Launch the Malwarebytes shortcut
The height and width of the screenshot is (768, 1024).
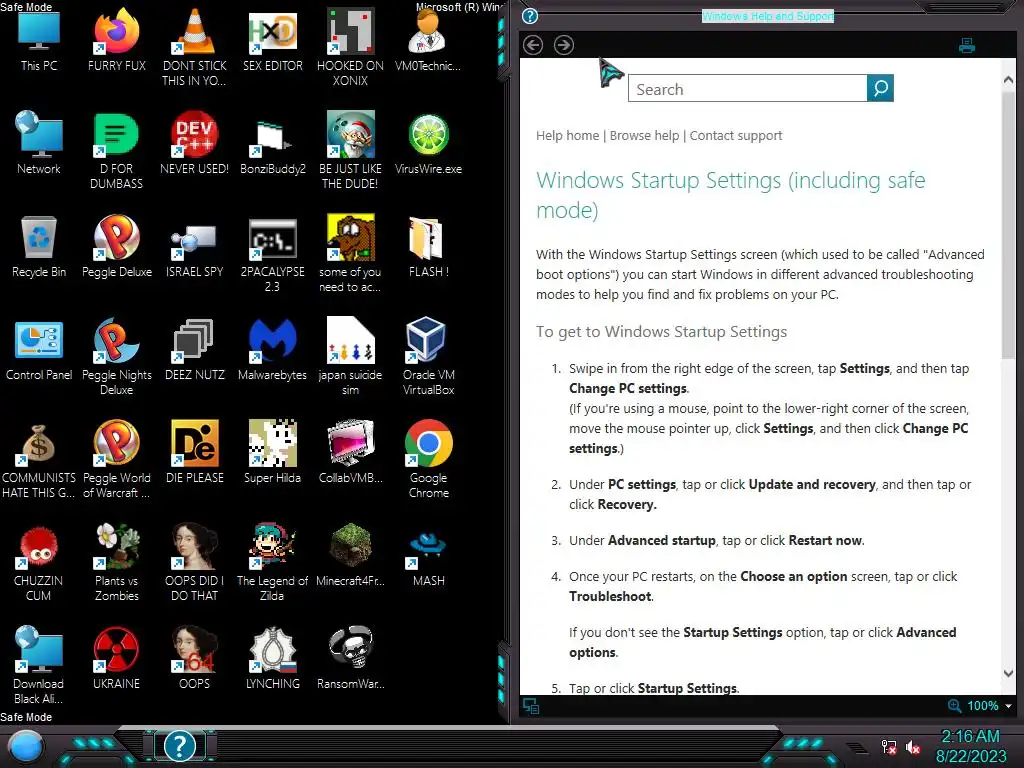click(272, 349)
